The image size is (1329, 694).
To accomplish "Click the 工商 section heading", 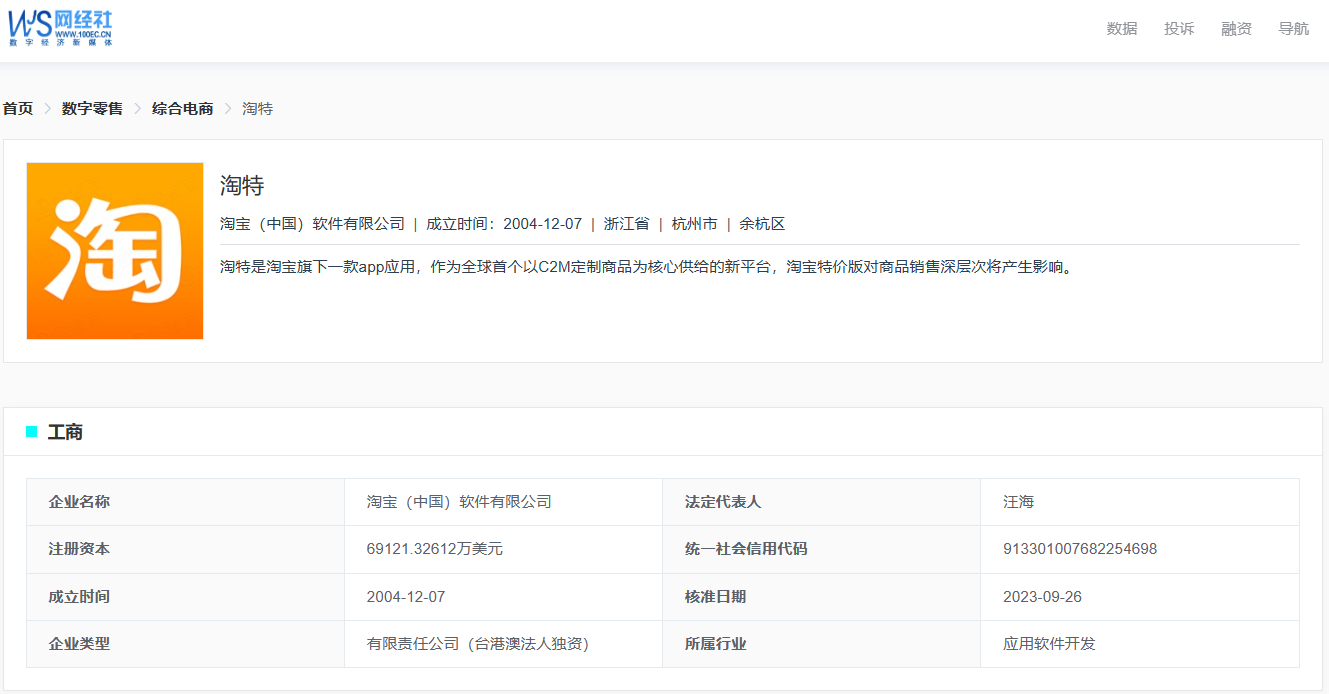I will [x=65, y=432].
